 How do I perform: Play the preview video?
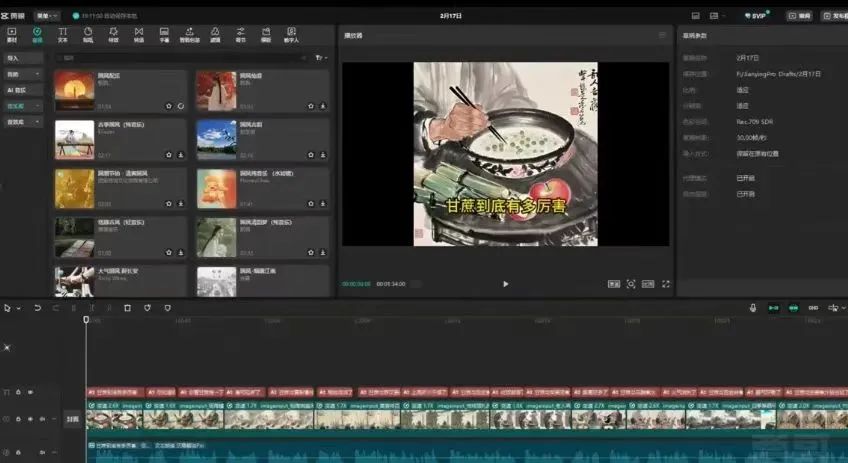click(506, 284)
